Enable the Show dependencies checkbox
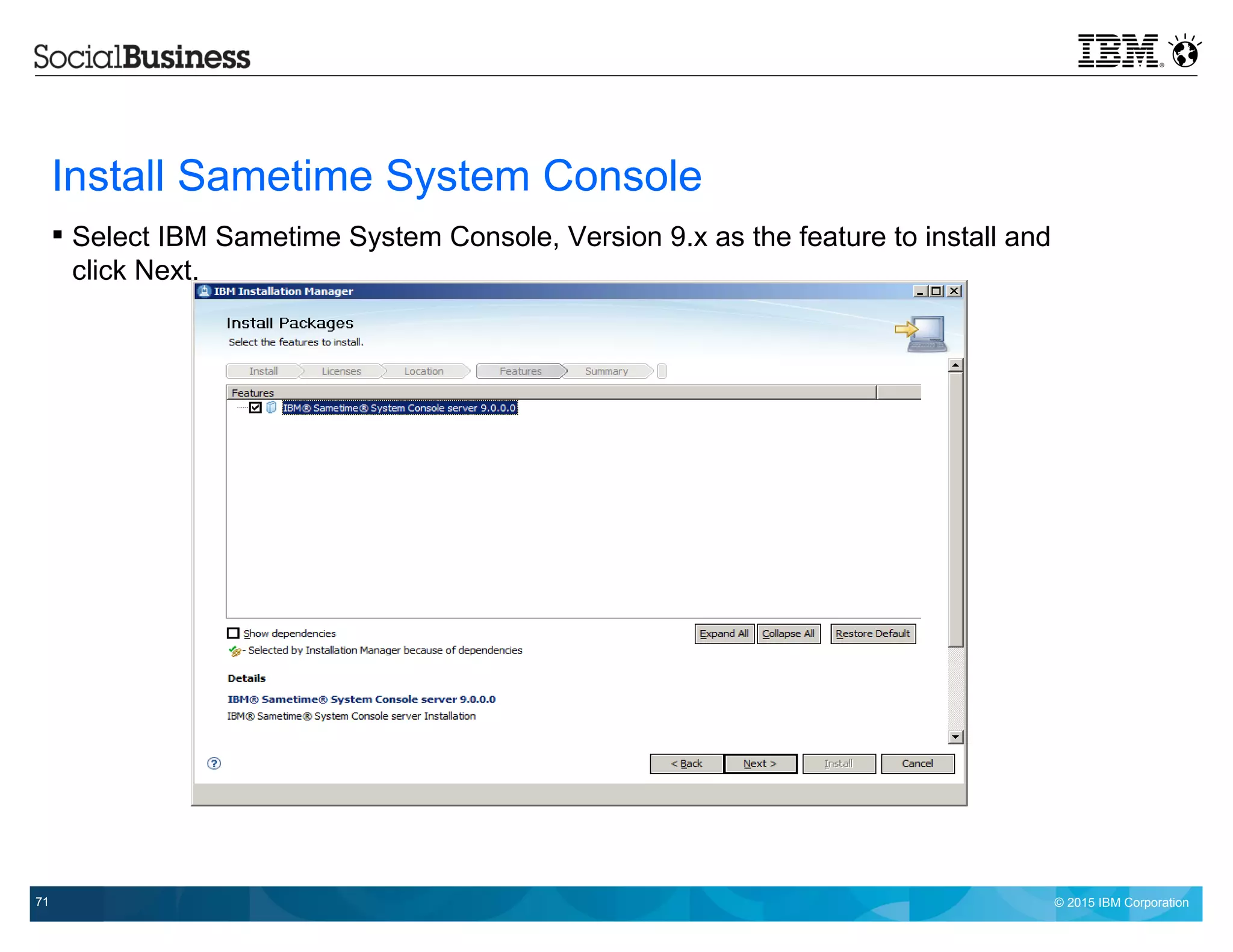Screen dimensions: 1233x952 tap(233, 633)
